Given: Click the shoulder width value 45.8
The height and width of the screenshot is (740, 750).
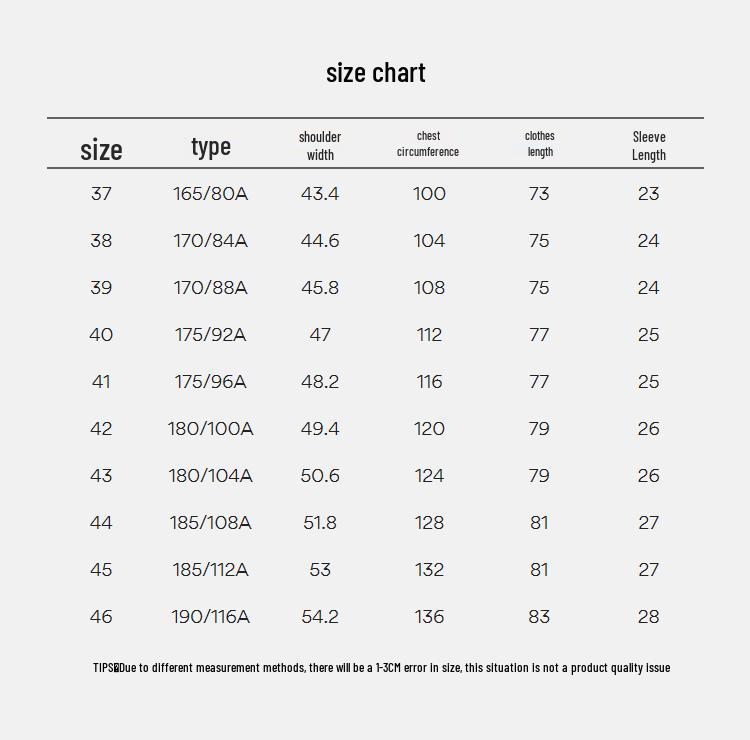Looking at the screenshot, I should pos(320,287).
